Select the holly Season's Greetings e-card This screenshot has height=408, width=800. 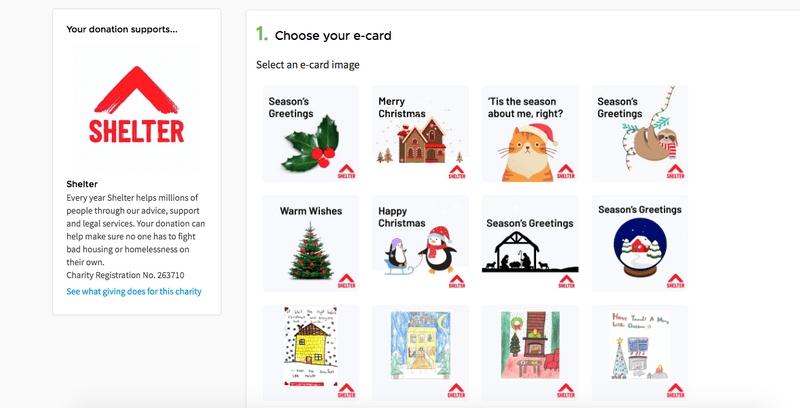point(310,133)
